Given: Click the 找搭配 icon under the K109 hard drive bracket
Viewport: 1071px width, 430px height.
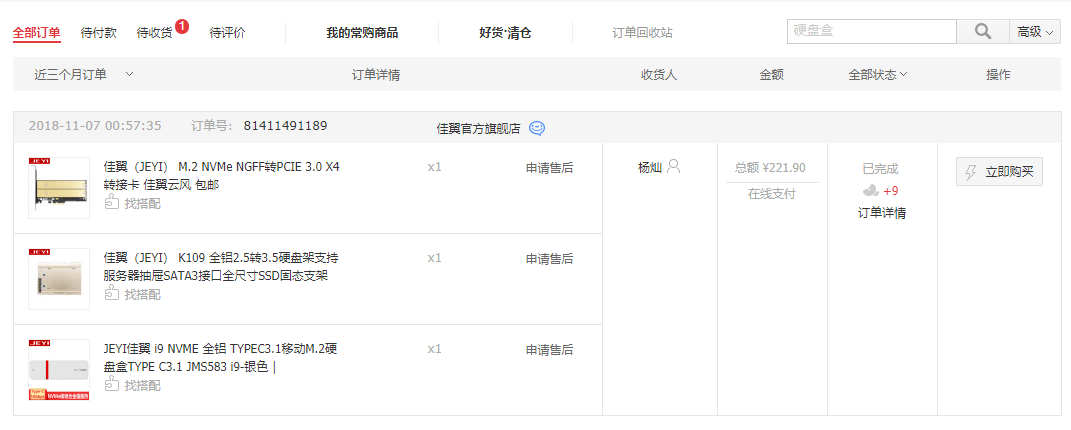Looking at the screenshot, I should click(x=111, y=293).
